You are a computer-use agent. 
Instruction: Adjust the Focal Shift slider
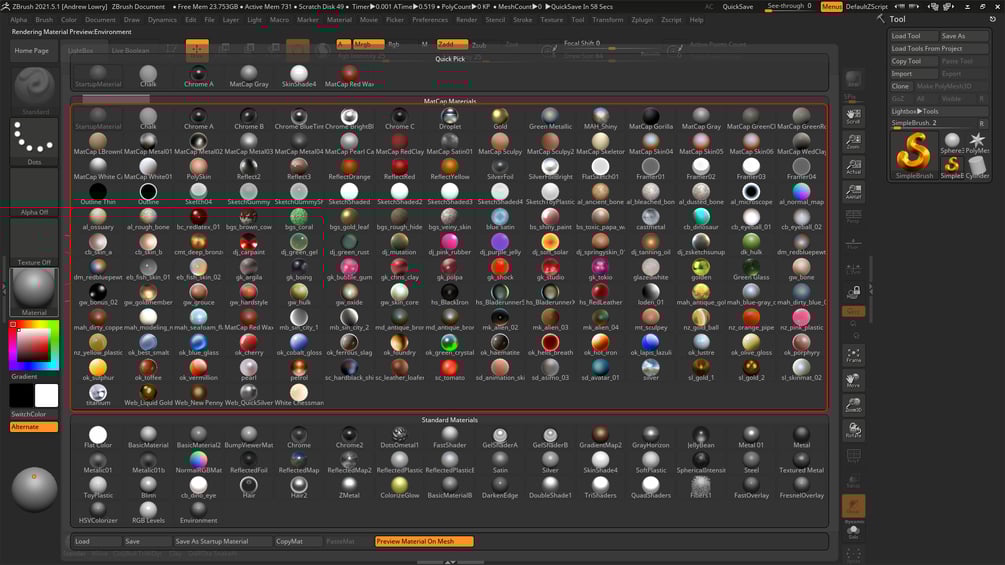(611, 45)
